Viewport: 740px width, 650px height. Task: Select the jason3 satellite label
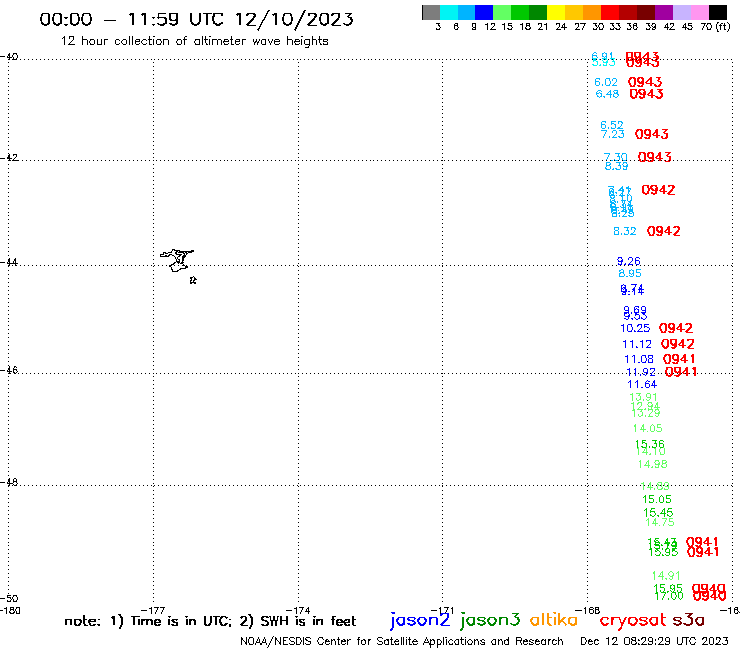click(490, 620)
